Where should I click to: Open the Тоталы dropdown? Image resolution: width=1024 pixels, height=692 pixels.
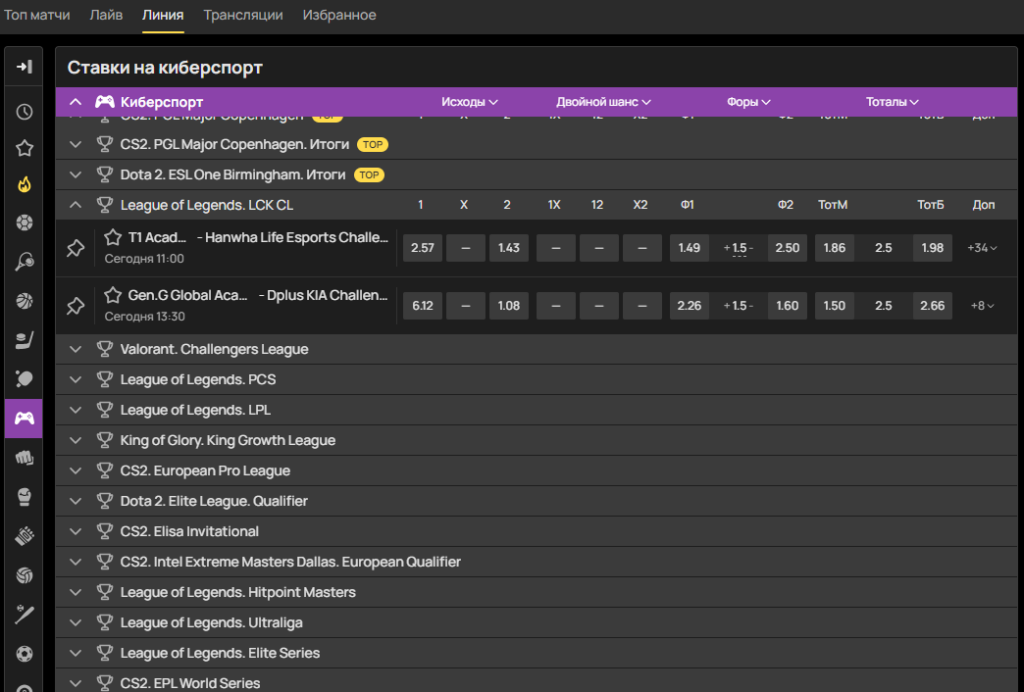(892, 102)
